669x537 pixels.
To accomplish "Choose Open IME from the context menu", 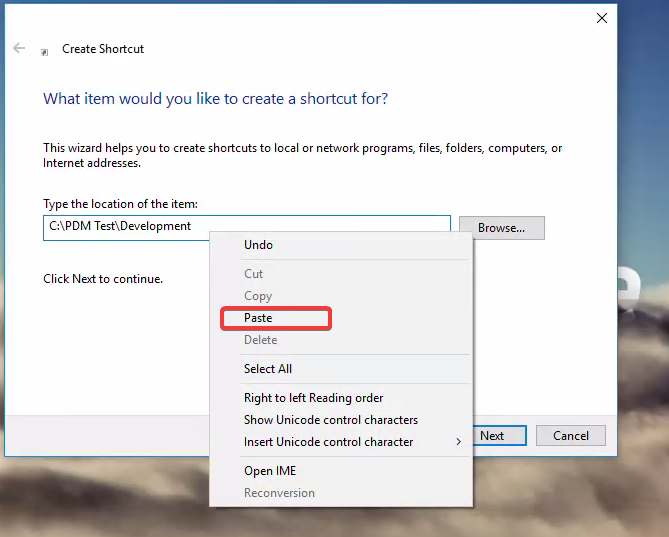I will click(341, 471).
